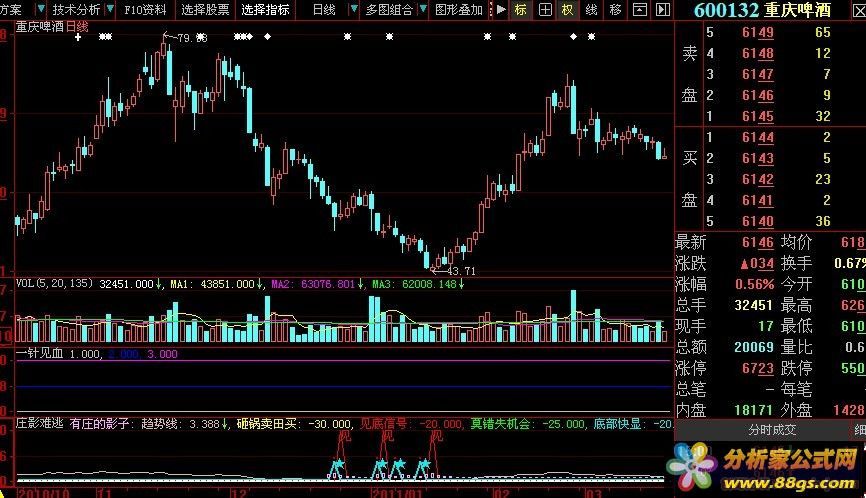Click the 内盘 value 18171
This screenshot has height=498, width=866.
click(753, 410)
